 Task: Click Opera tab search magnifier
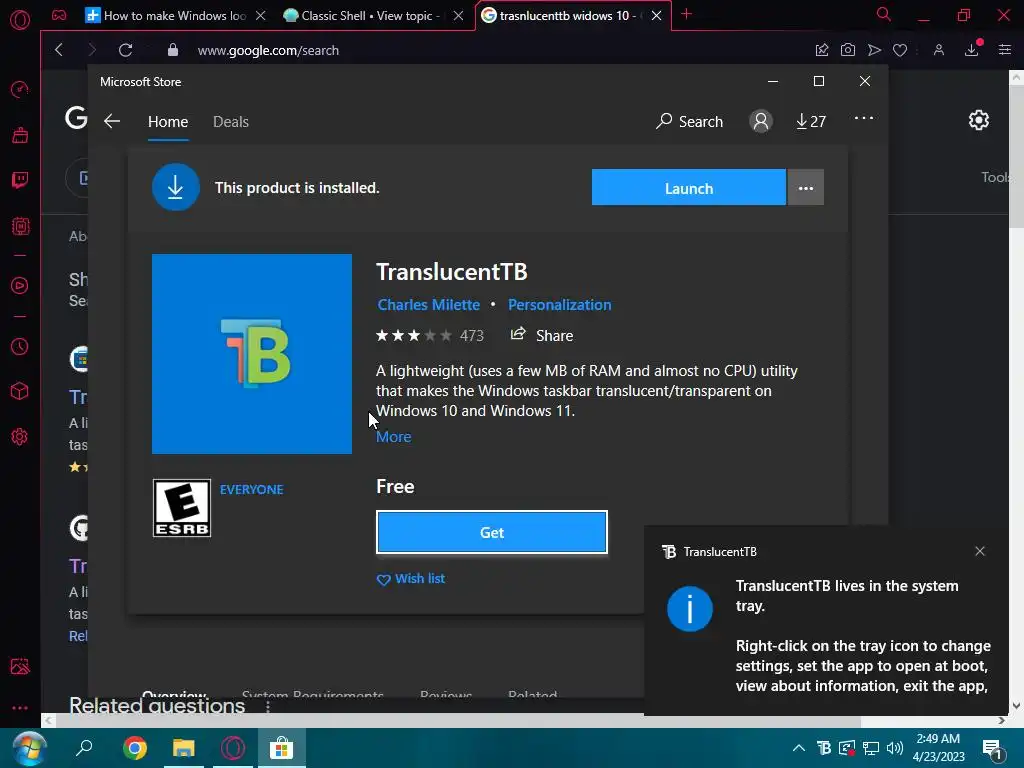coord(884,14)
